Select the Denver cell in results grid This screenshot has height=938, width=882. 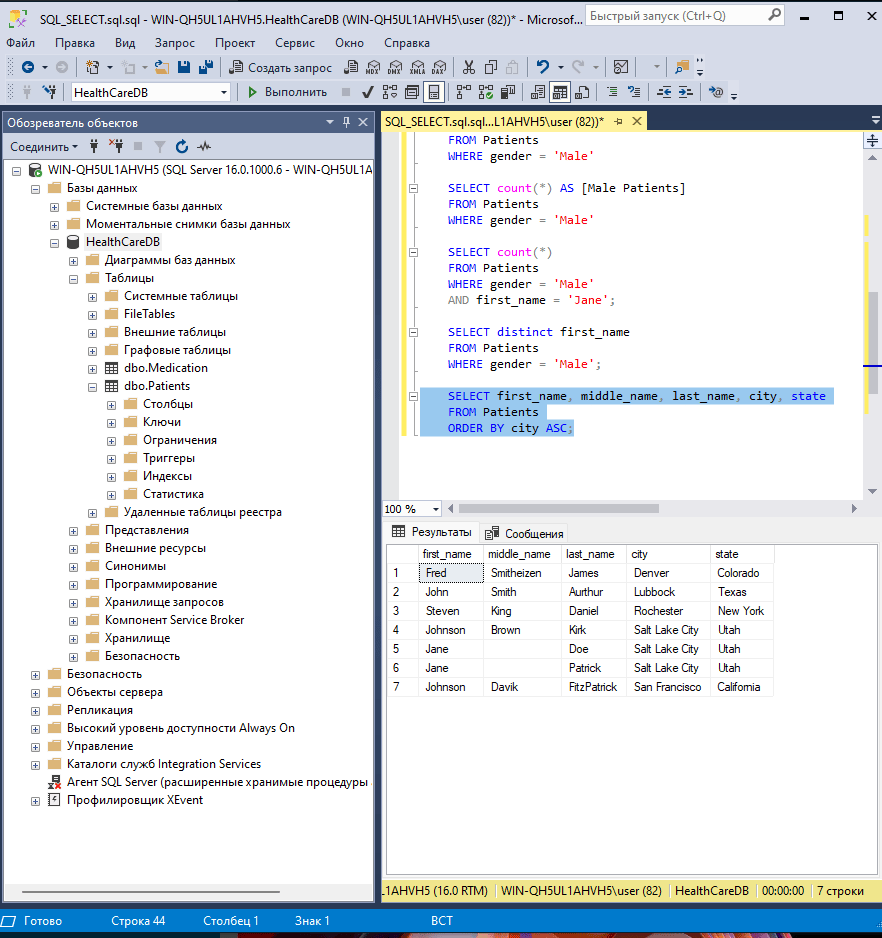pyautogui.click(x=668, y=572)
